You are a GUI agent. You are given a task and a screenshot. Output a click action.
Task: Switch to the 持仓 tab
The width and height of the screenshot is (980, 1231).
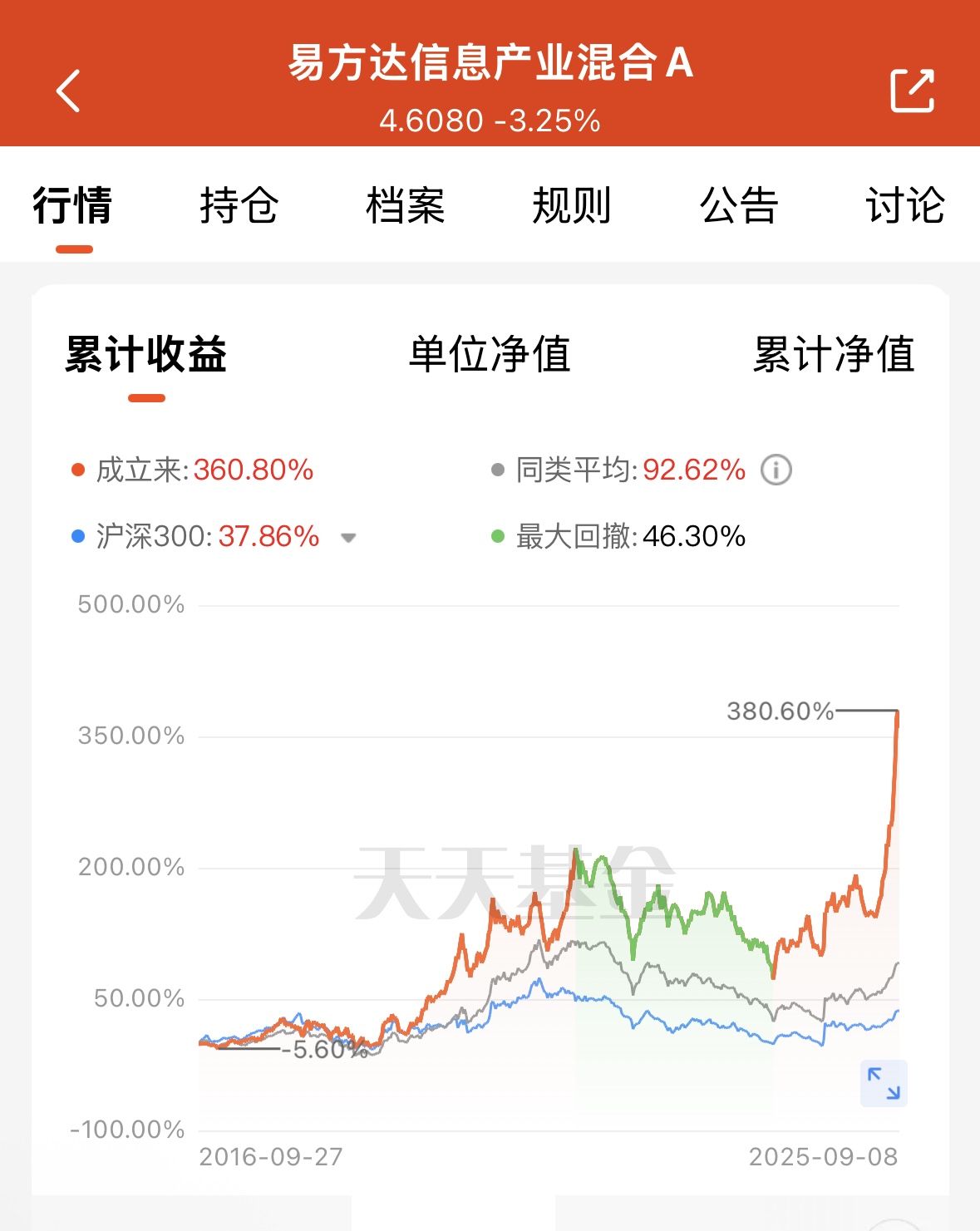pos(239,205)
